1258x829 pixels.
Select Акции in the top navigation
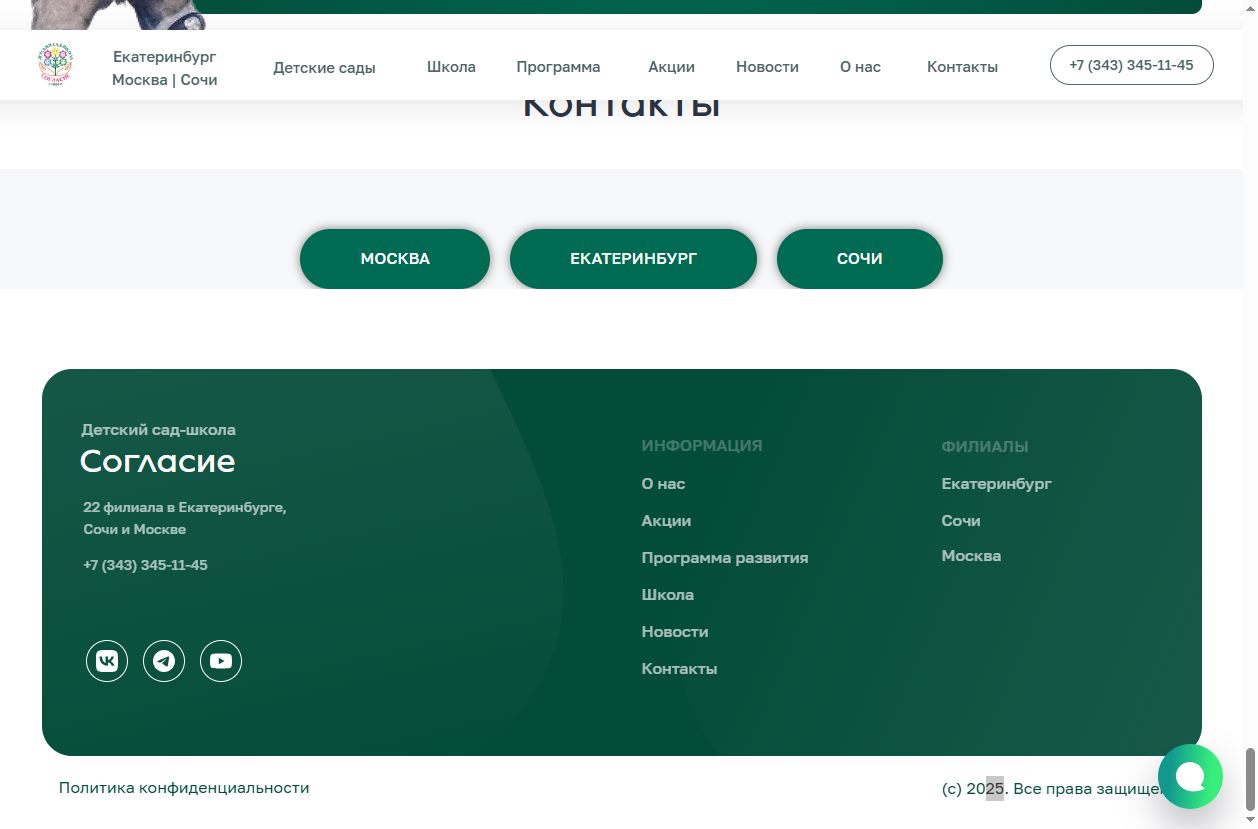pyautogui.click(x=671, y=67)
